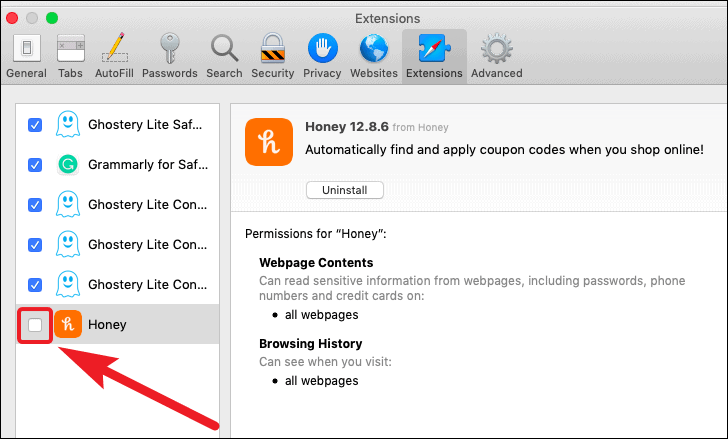Click the Honey 12.8.6 title text

pyautogui.click(x=347, y=127)
